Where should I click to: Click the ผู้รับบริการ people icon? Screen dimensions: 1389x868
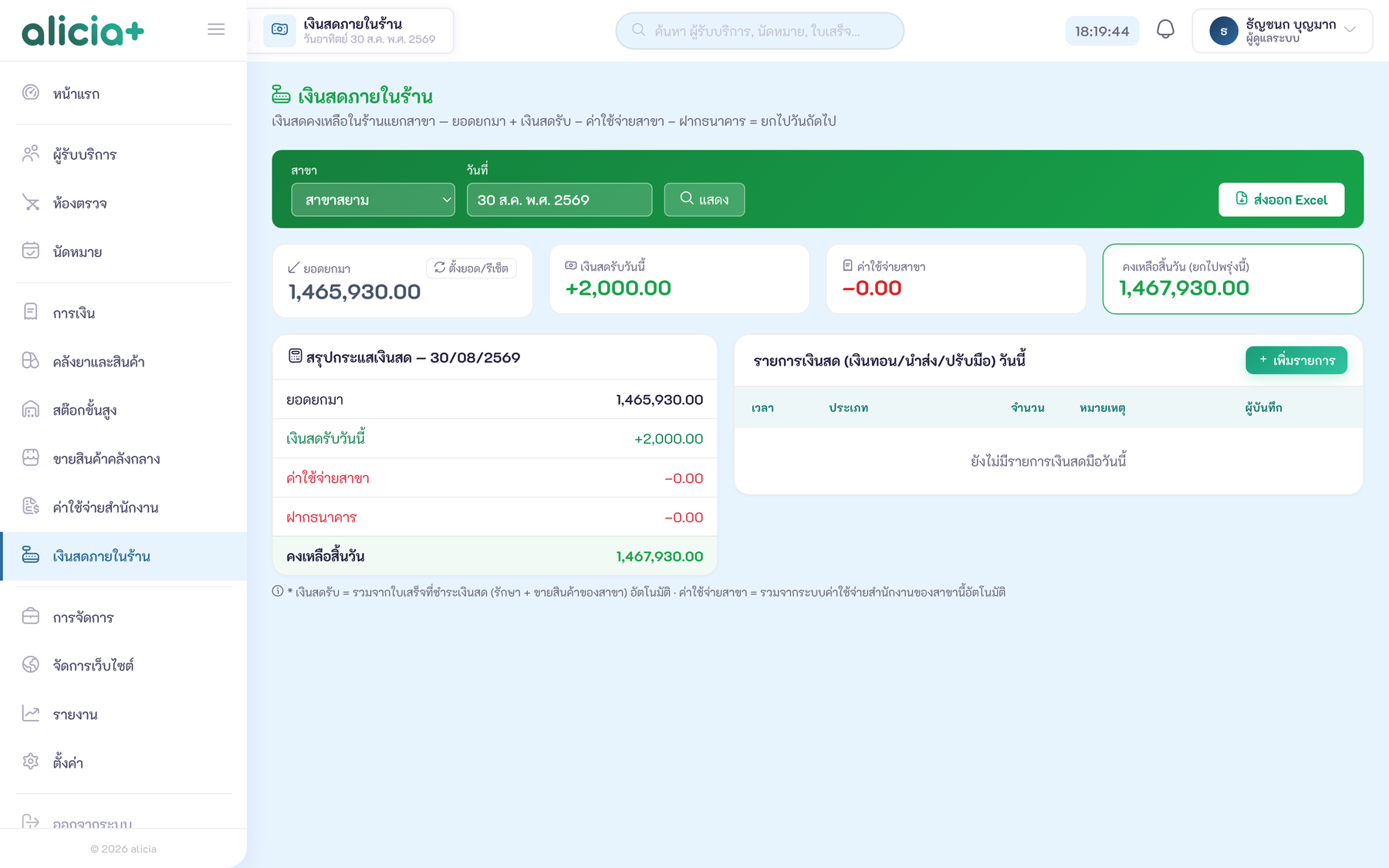tap(31, 154)
